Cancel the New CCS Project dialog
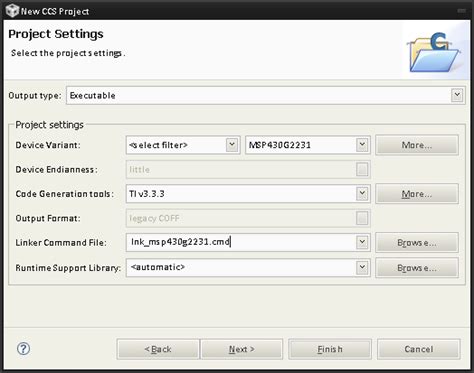The image size is (474, 373). point(419,349)
